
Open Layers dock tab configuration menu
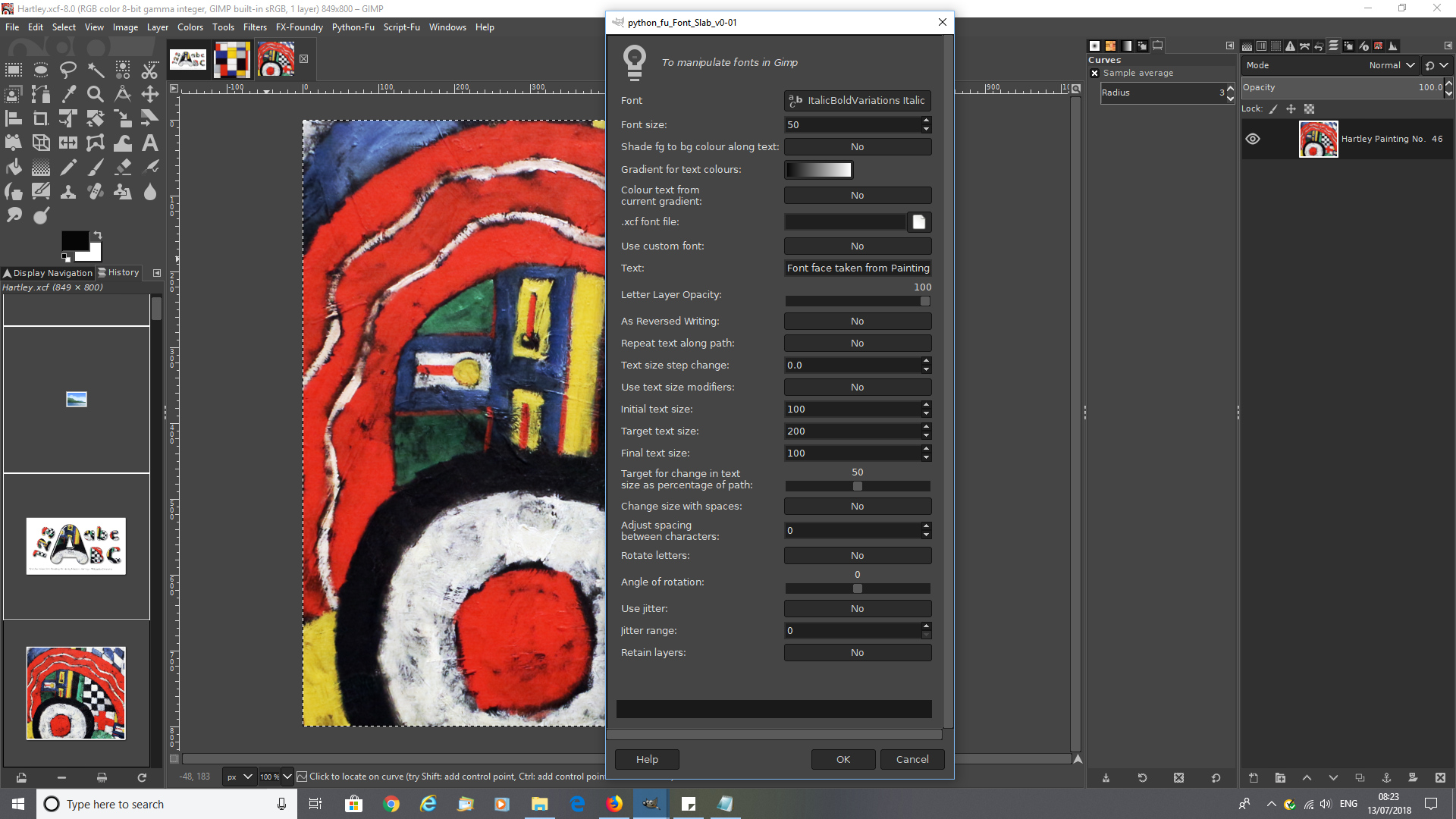click(x=1448, y=45)
